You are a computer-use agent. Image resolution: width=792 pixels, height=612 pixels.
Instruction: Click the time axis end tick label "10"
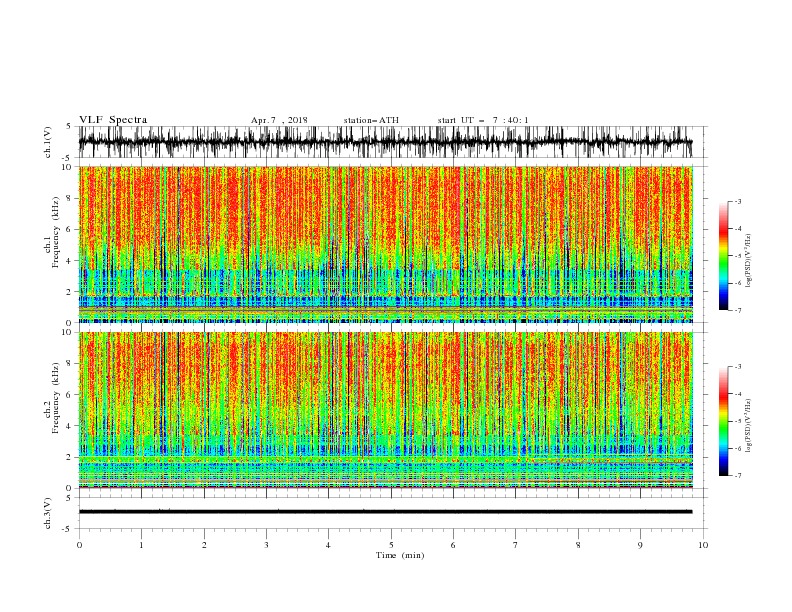pos(703,545)
